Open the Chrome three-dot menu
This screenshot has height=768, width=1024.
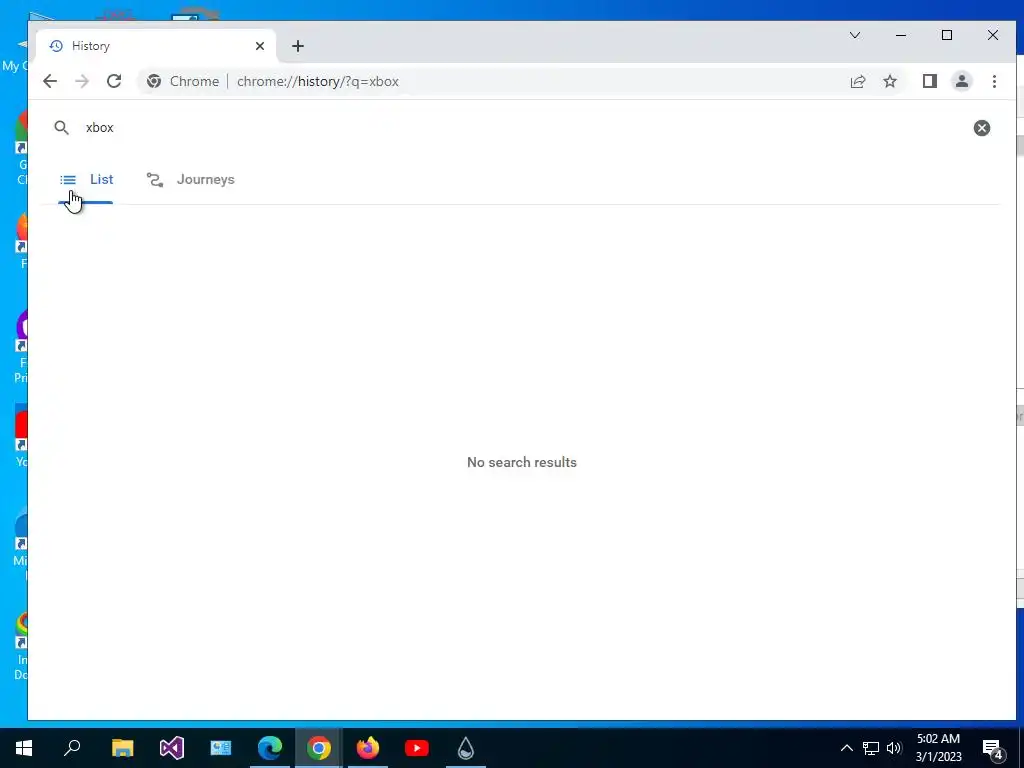click(994, 82)
